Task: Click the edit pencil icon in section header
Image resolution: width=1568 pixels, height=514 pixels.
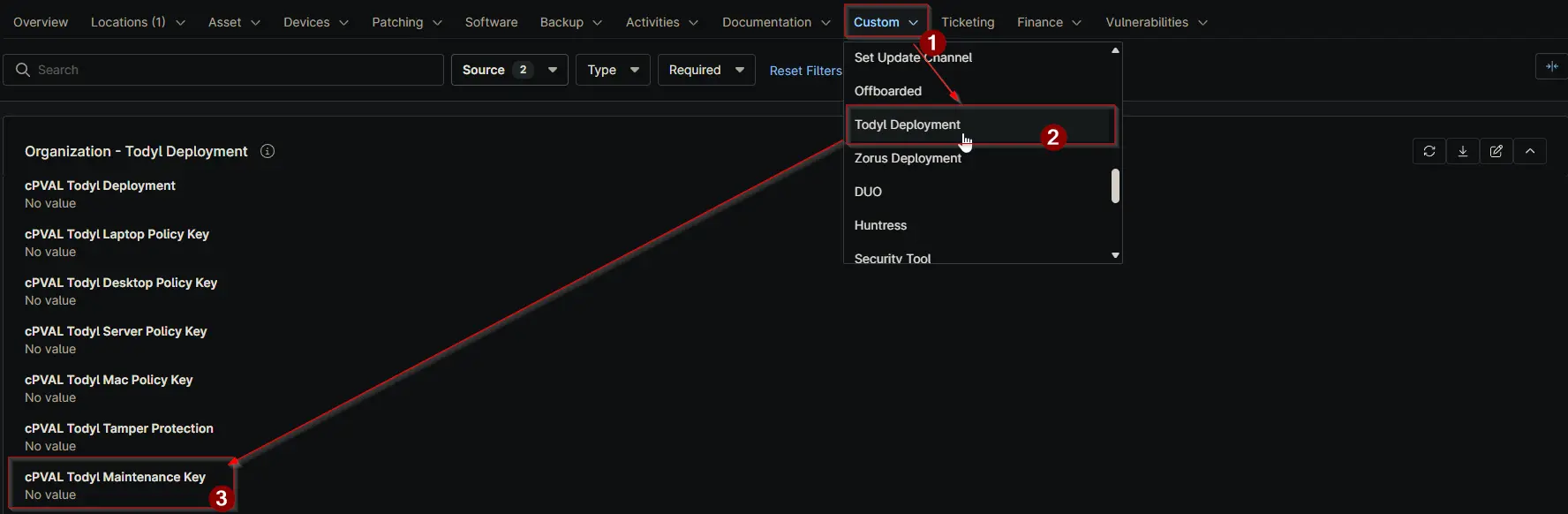Action: [1496, 151]
